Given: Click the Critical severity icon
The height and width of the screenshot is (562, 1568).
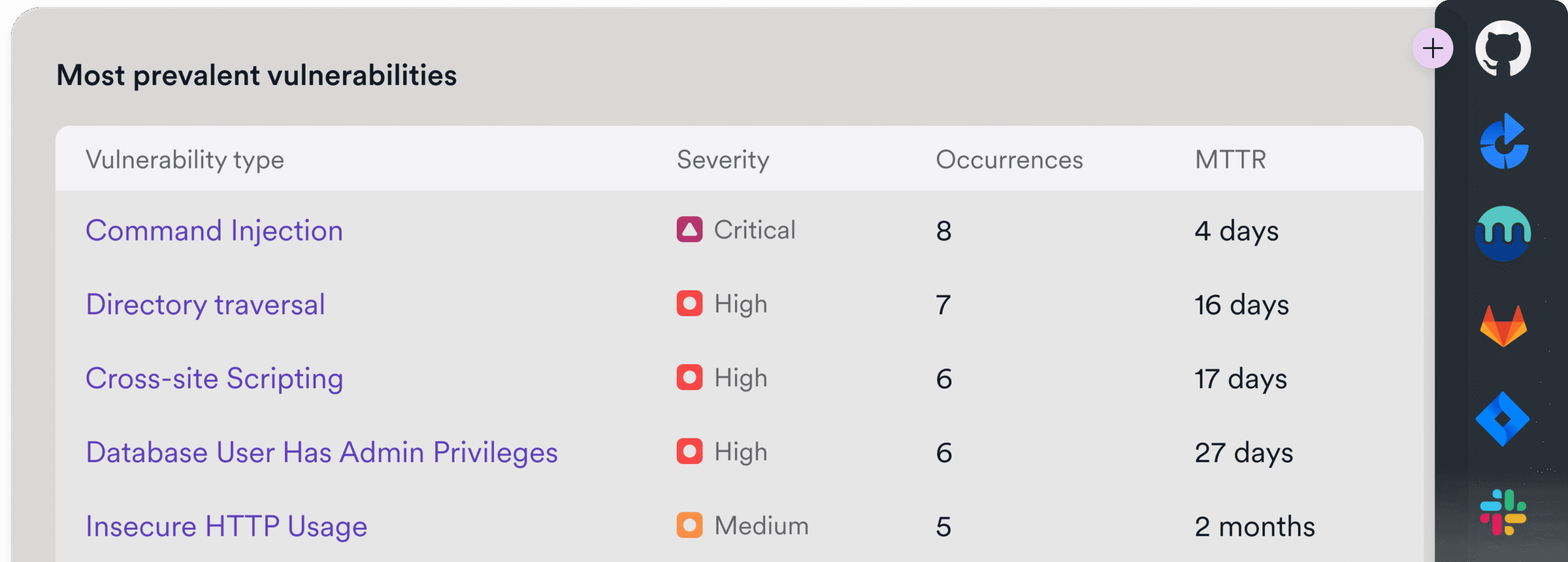Looking at the screenshot, I should pyautogui.click(x=689, y=230).
